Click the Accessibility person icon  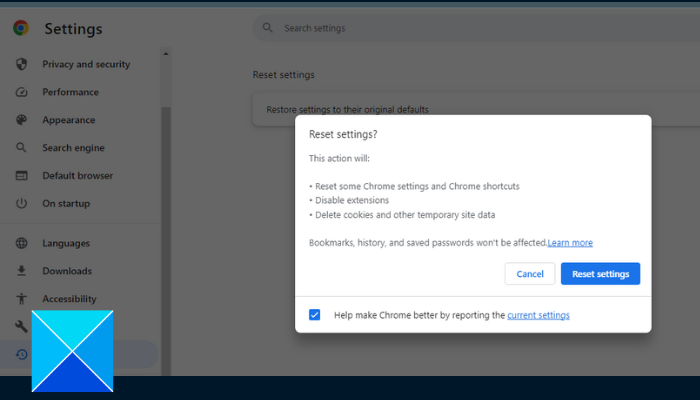21,299
